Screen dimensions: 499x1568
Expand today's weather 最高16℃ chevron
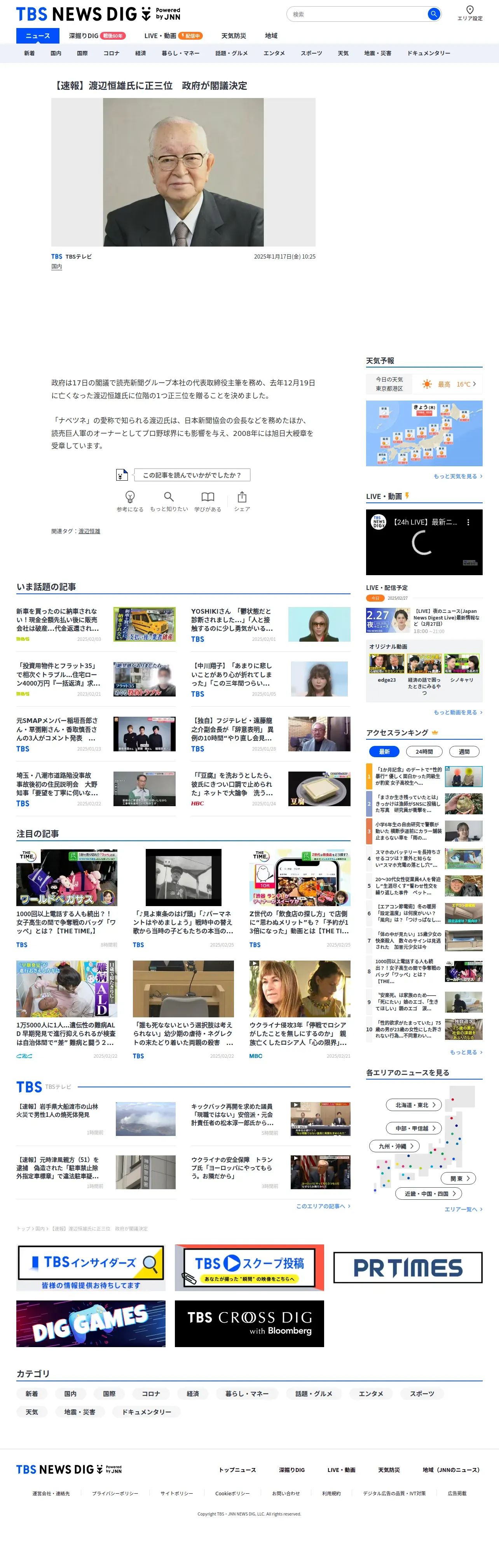point(474,383)
